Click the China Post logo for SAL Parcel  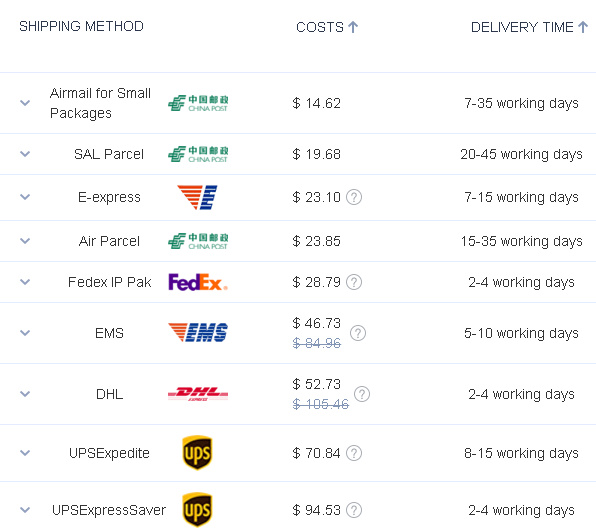(198, 154)
